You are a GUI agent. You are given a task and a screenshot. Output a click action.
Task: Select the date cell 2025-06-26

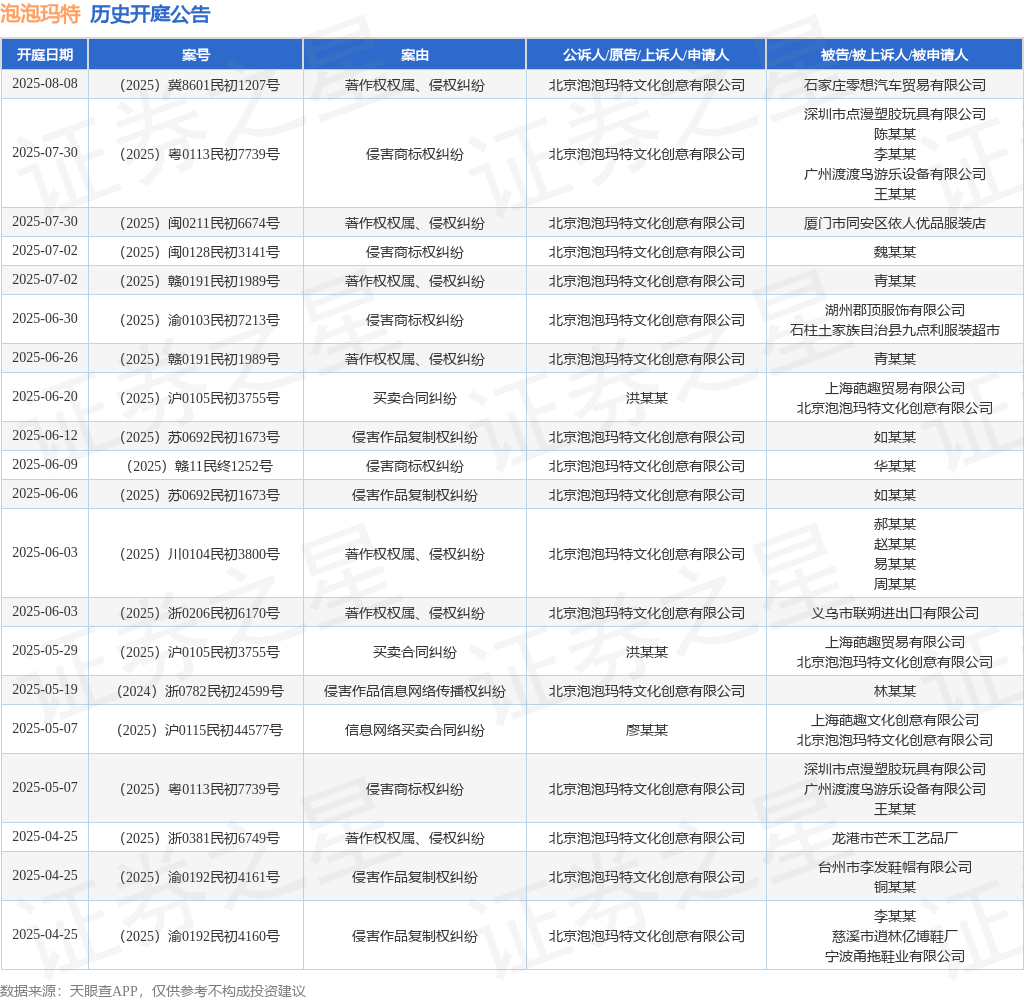(x=44, y=358)
